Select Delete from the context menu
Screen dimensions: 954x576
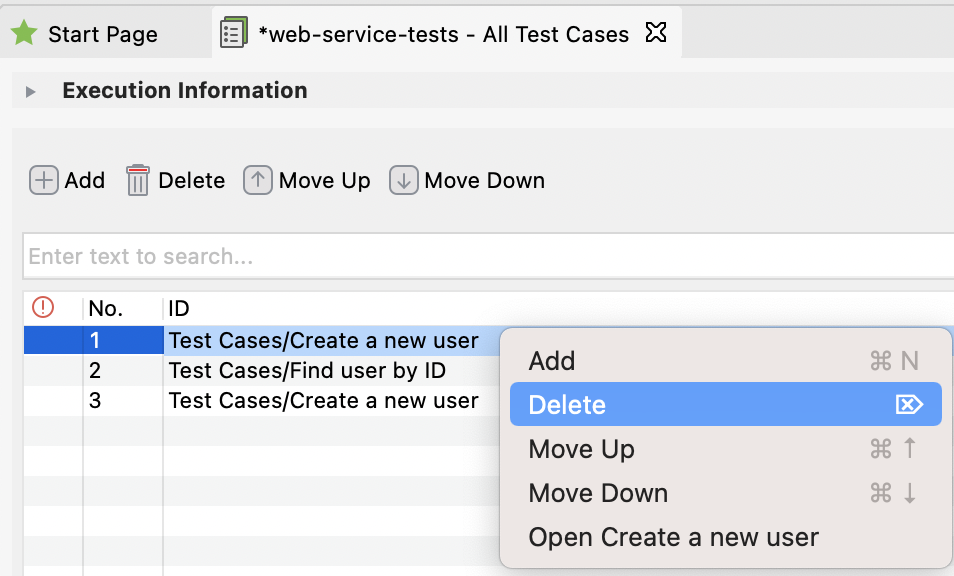point(565,404)
